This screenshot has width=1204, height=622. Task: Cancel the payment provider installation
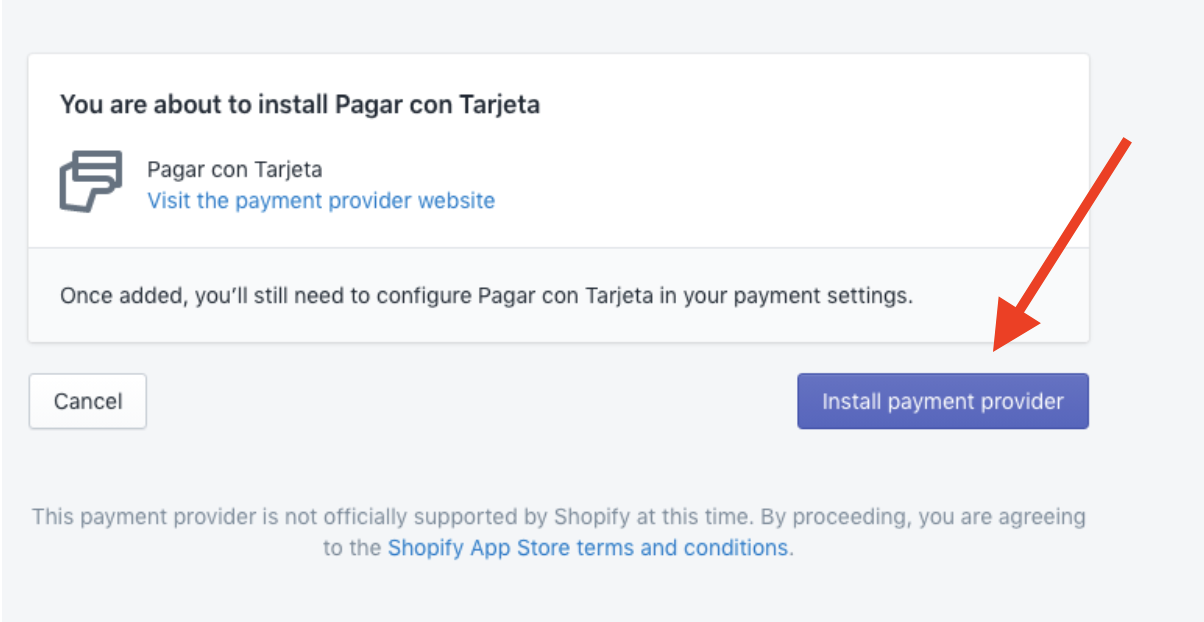tap(88, 401)
